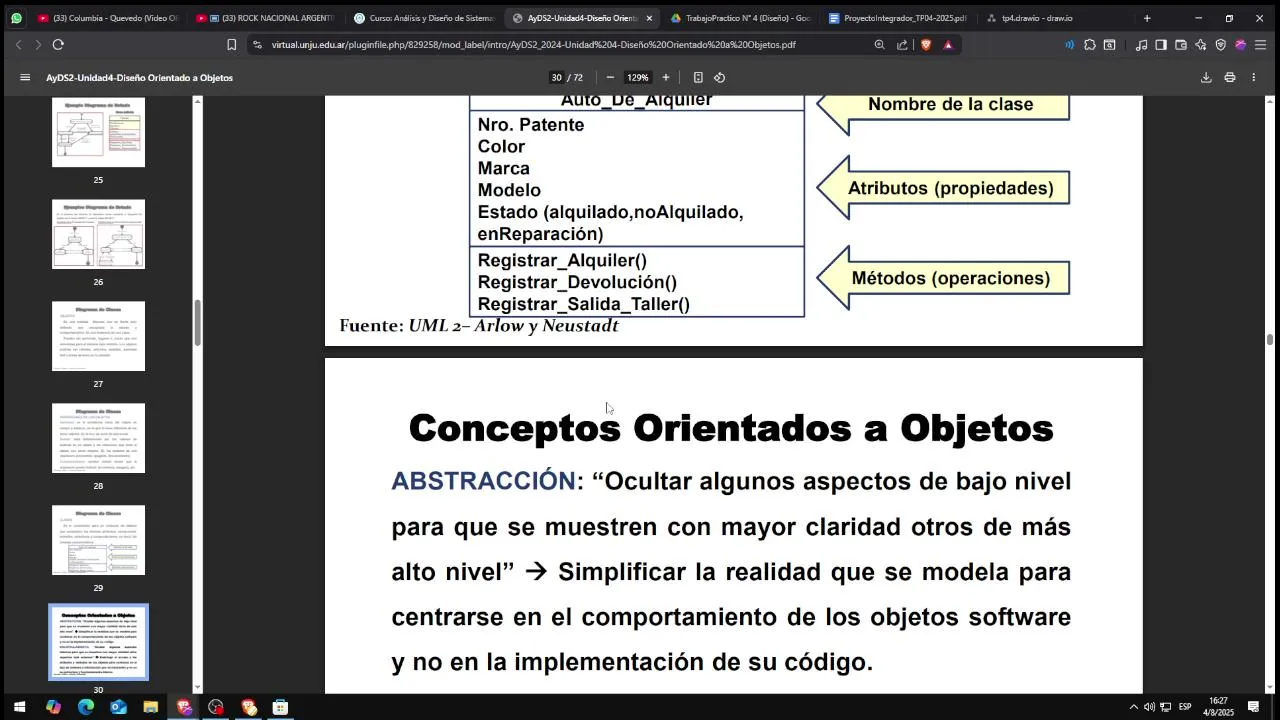Open Microsoft Store from taskbar
This screenshot has height=720, width=1280.
(281, 707)
